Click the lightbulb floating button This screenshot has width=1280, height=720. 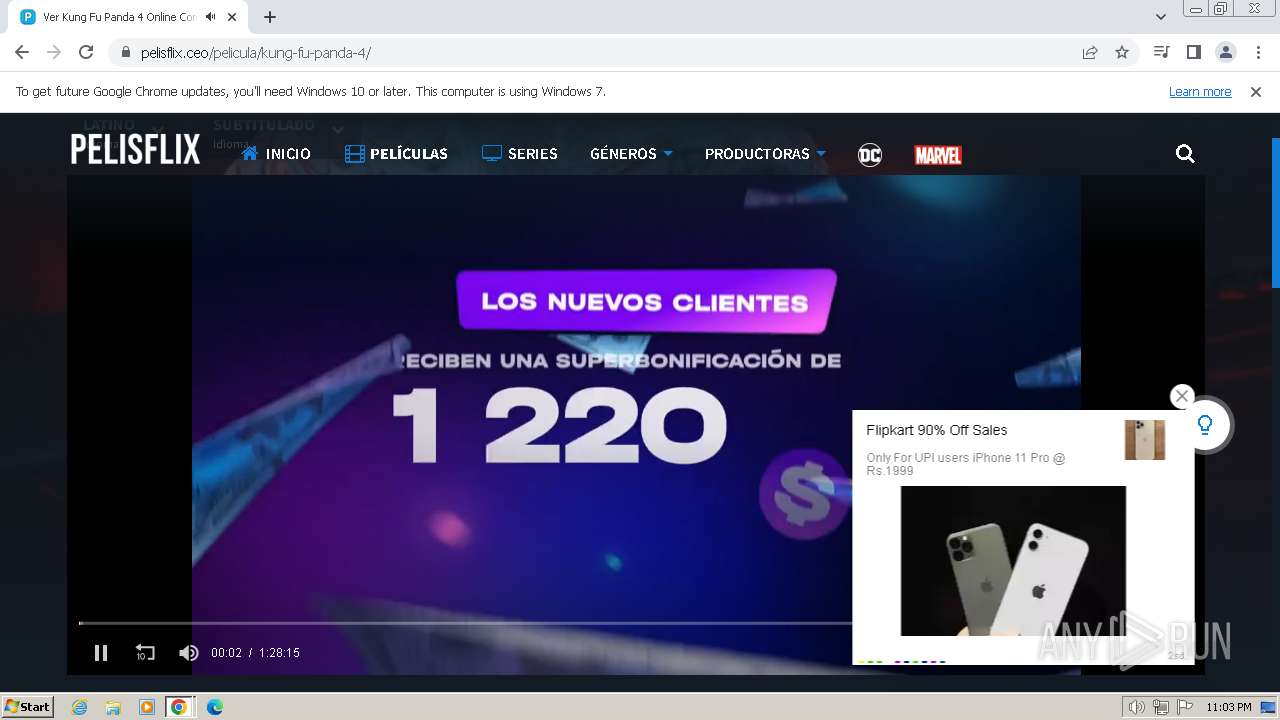[1205, 425]
